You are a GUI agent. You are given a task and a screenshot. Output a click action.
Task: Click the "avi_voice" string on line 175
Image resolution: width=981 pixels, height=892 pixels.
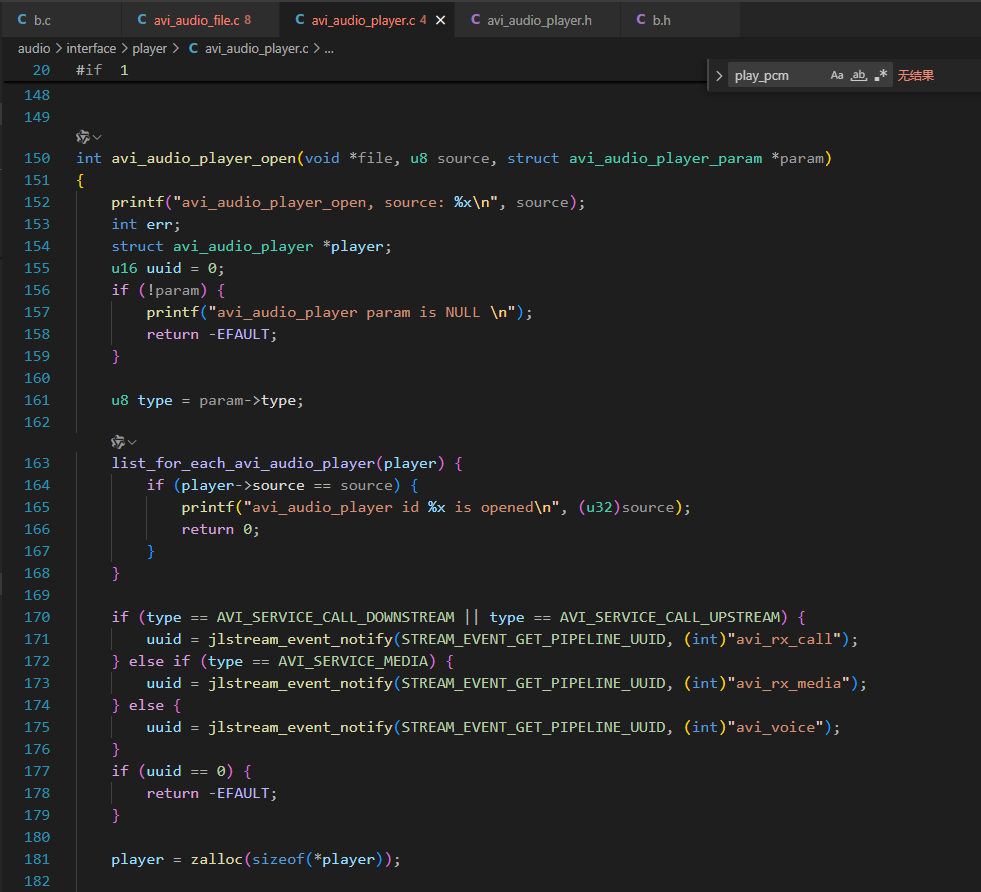(x=776, y=727)
